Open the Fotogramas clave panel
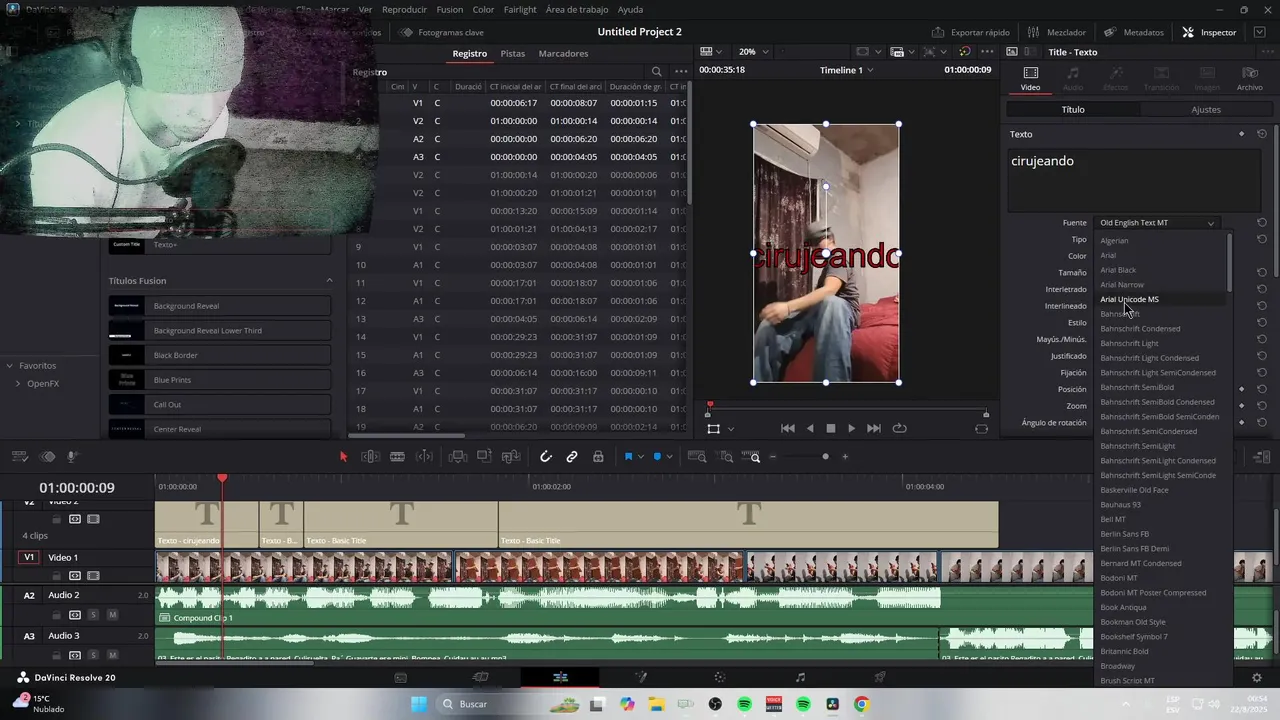The width and height of the screenshot is (1280, 720). coord(441,32)
